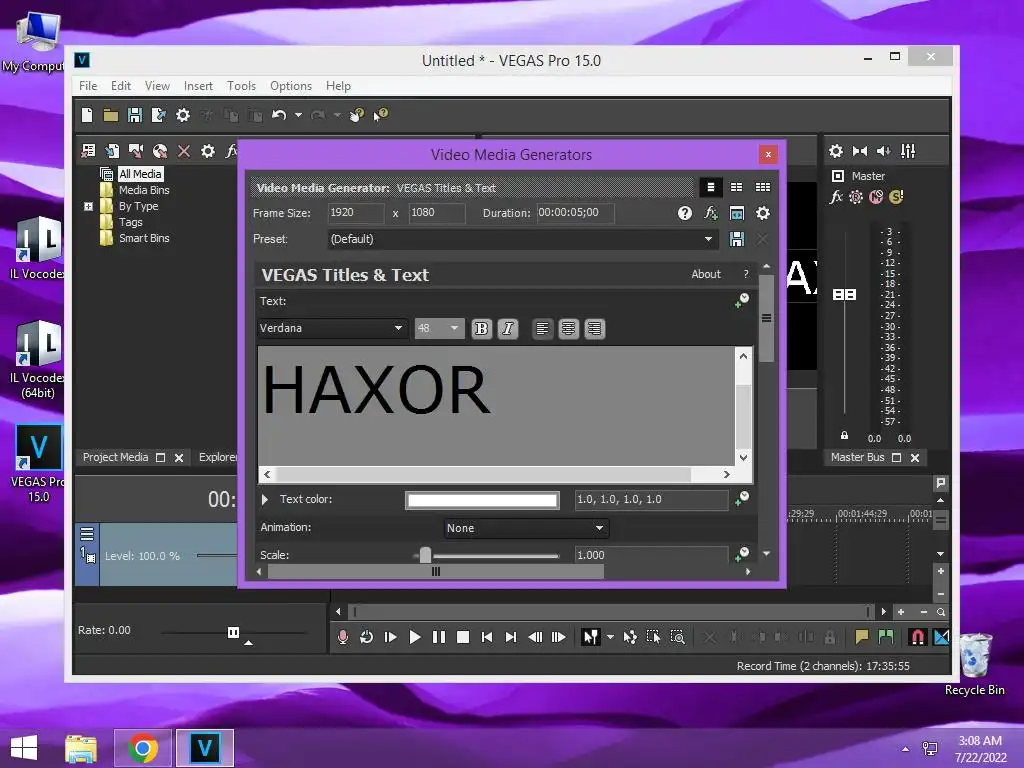Click the Play button in transport bar

click(414, 637)
